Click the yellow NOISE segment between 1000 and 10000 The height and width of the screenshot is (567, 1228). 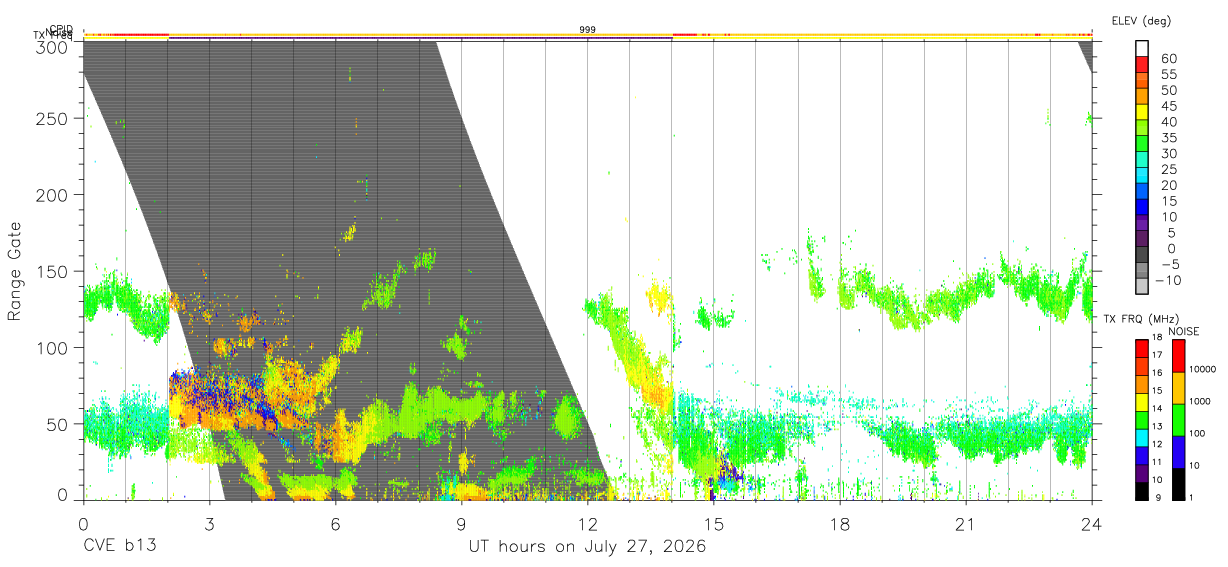click(1178, 388)
